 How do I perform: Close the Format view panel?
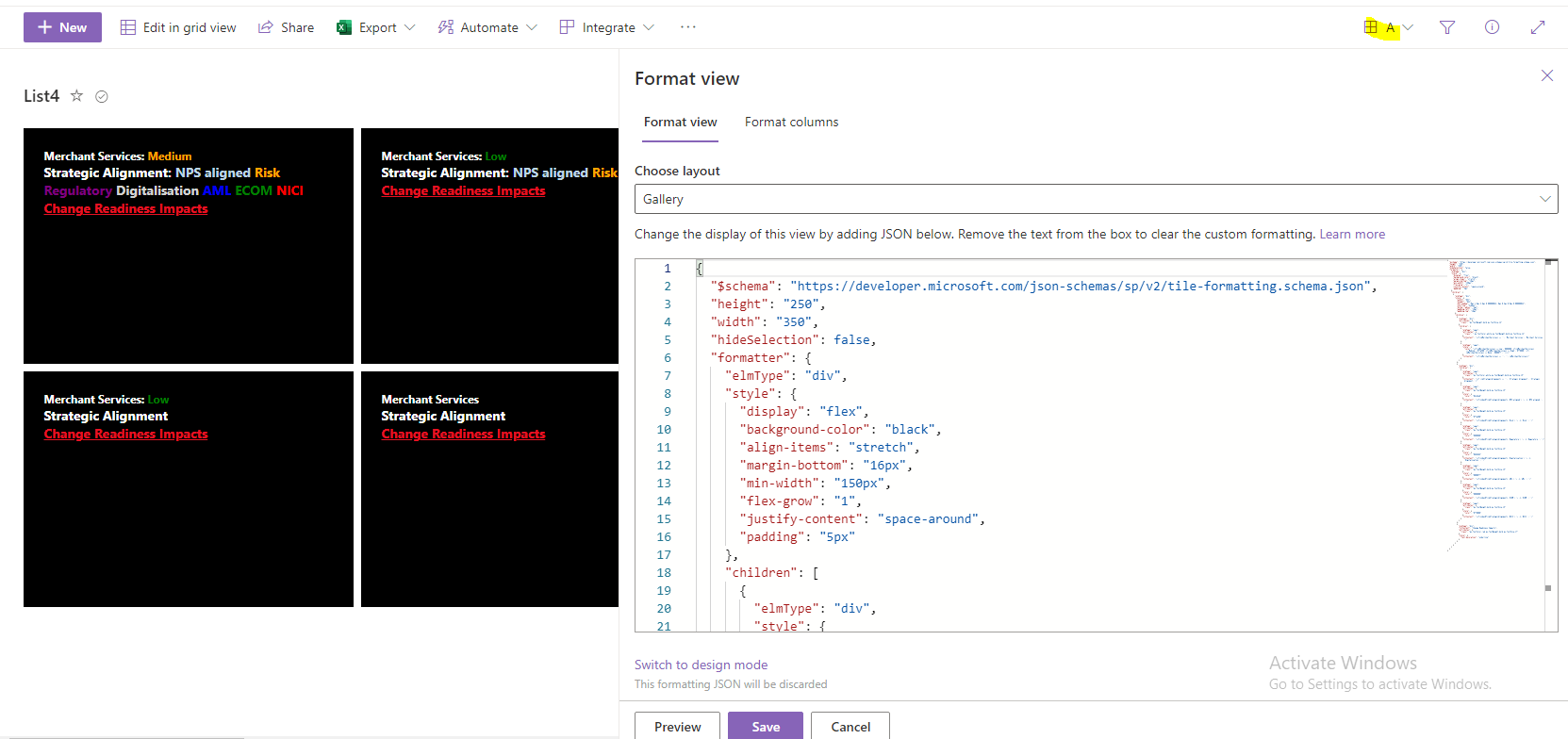1547,75
